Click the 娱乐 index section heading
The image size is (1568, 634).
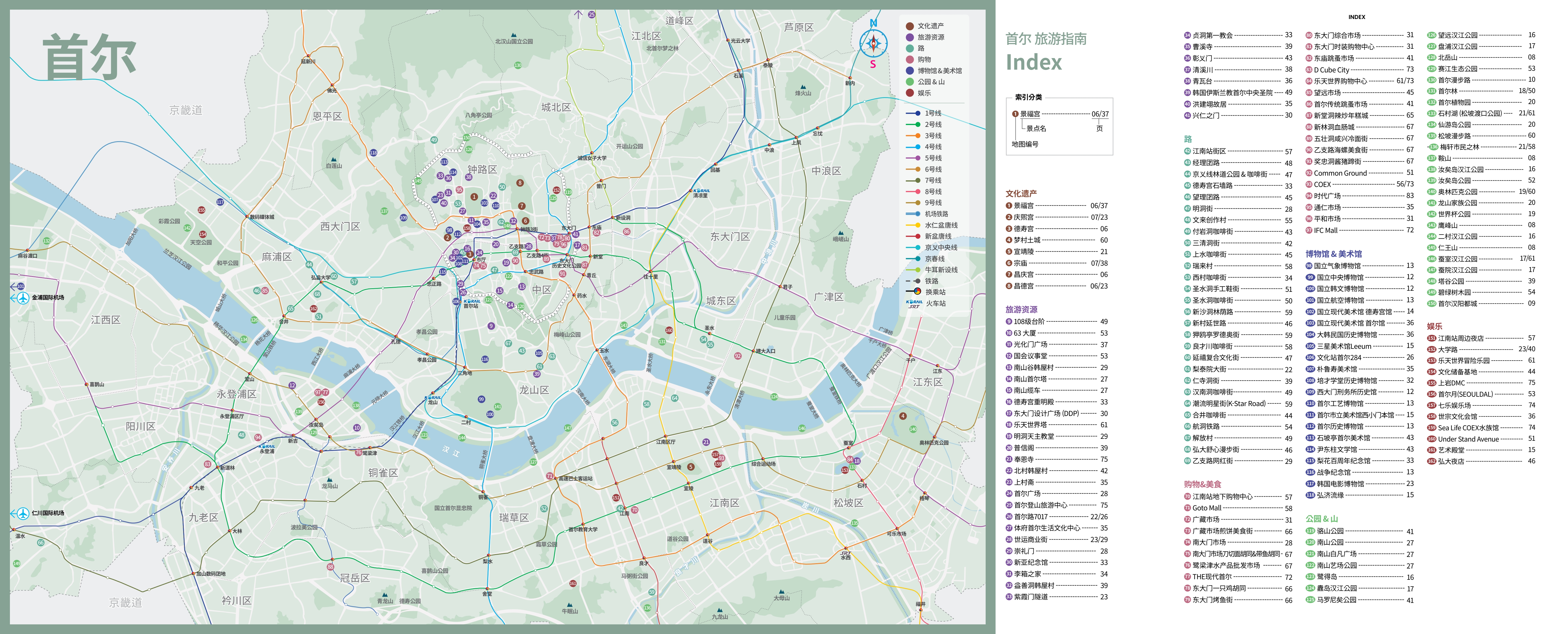click(x=1434, y=326)
